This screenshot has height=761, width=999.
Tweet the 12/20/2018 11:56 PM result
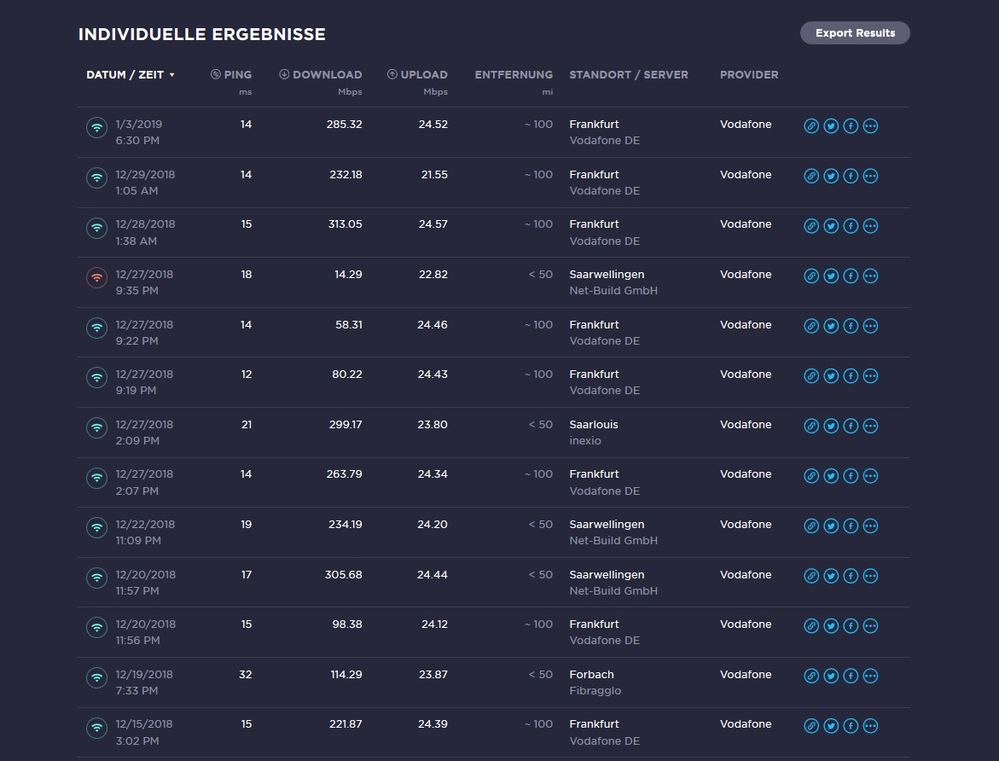click(831, 626)
